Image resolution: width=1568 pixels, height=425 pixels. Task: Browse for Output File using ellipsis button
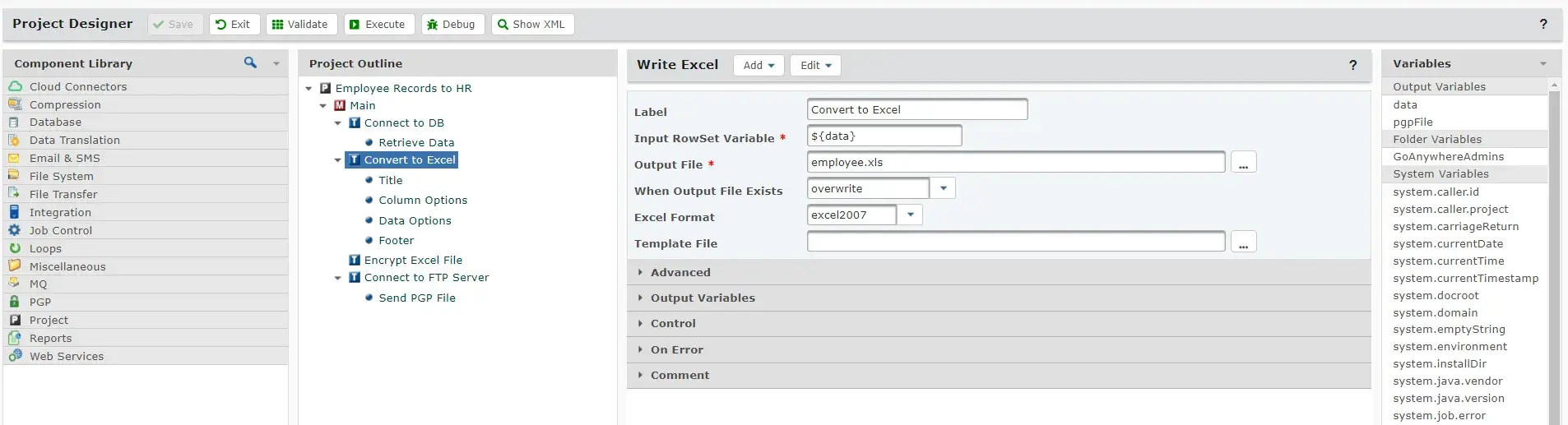pos(1243,163)
